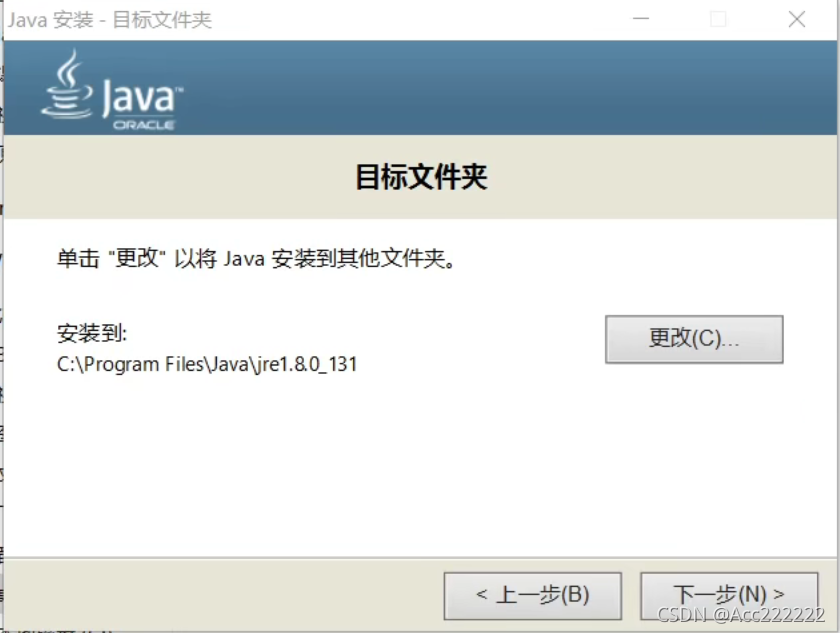Click the 目标文件夹 heading

[421, 177]
